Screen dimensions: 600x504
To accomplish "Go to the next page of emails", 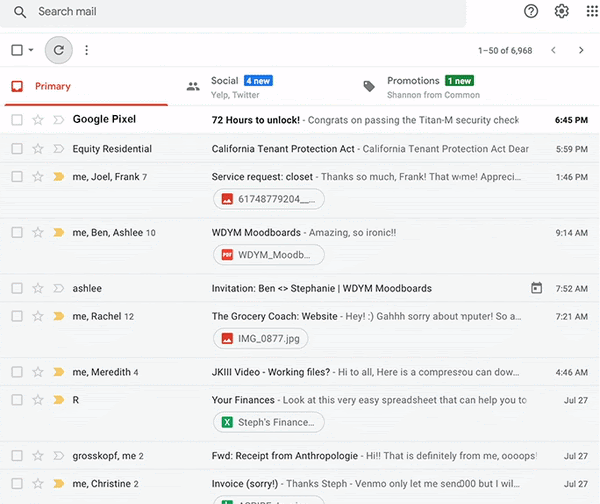I will point(581,50).
